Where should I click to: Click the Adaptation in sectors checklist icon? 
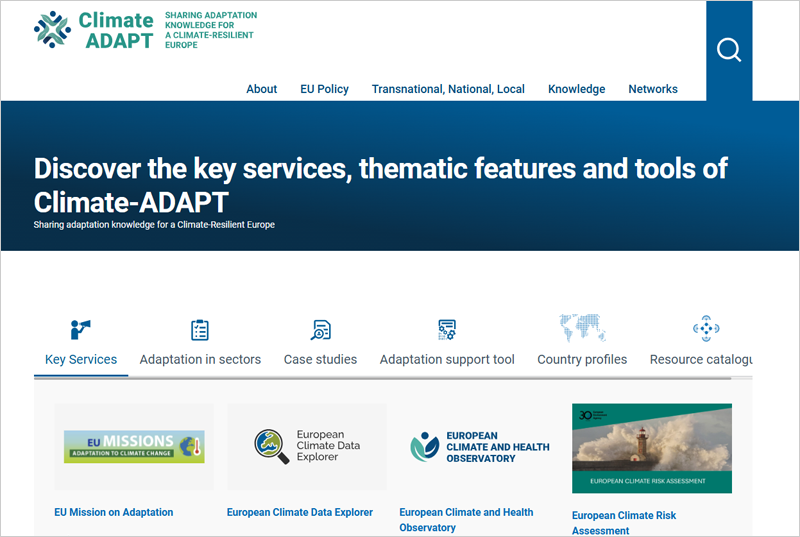tap(199, 329)
